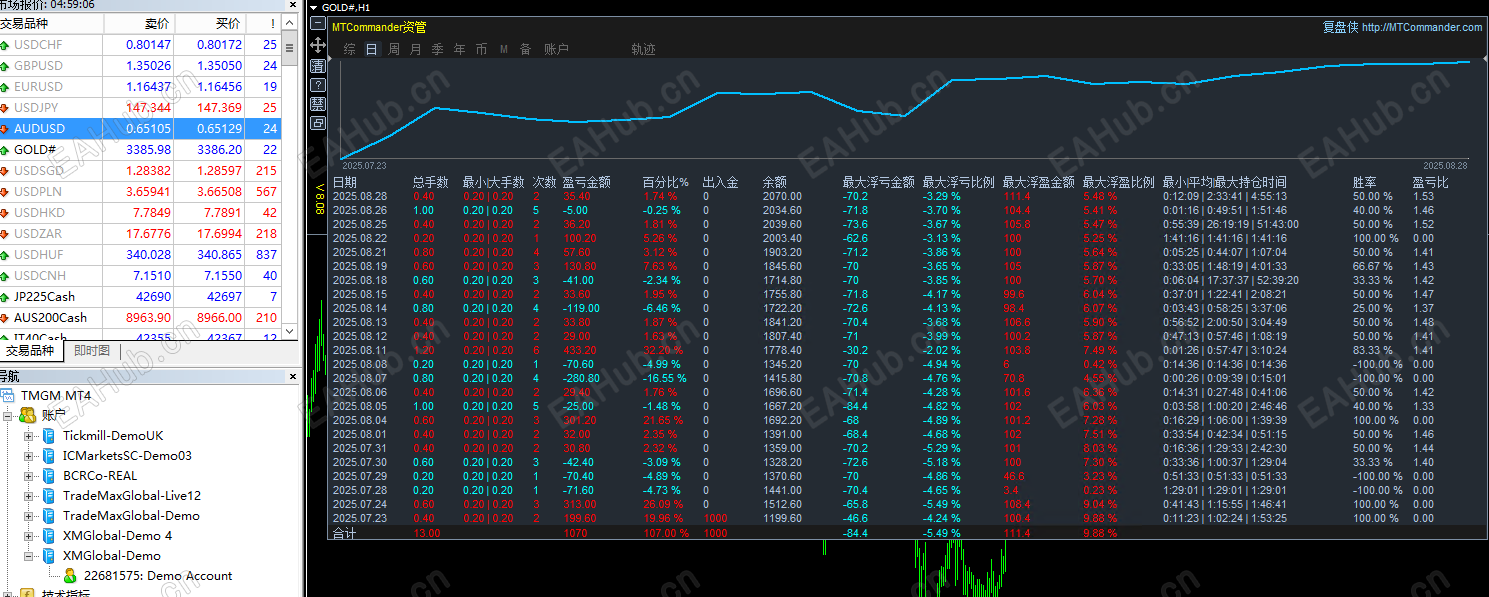Viewport: 1489px width, 597px height.
Task: Click the 胜率 win rate column header
Action: 1365,182
